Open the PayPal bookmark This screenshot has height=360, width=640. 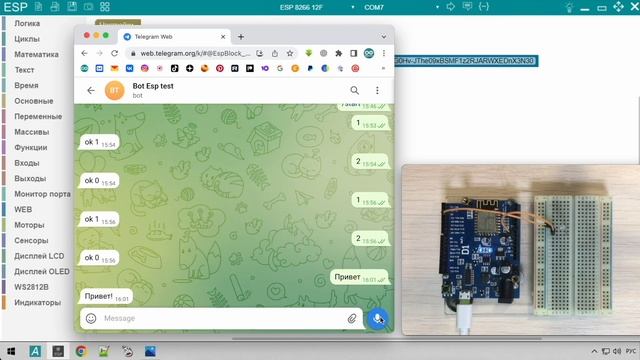pyautogui.click(x=310, y=69)
